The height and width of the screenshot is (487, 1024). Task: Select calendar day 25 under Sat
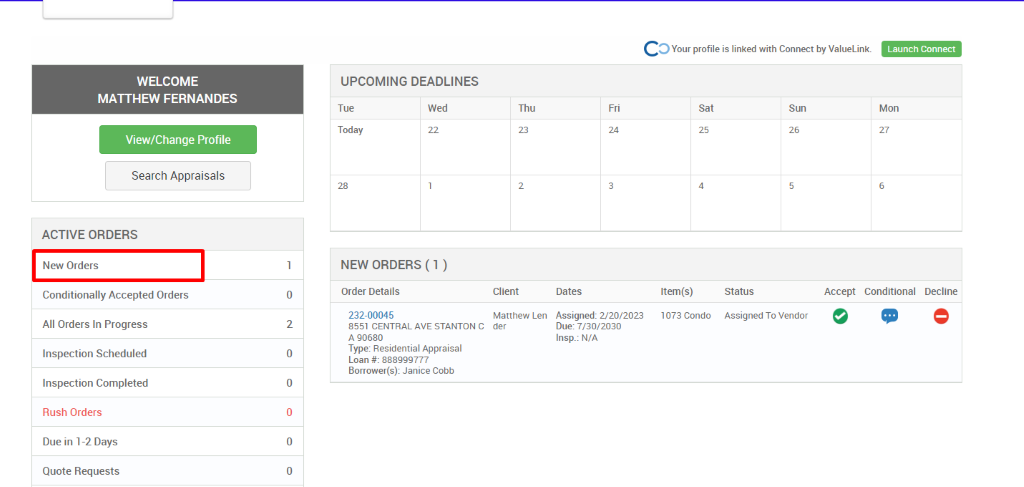[x=736, y=147]
